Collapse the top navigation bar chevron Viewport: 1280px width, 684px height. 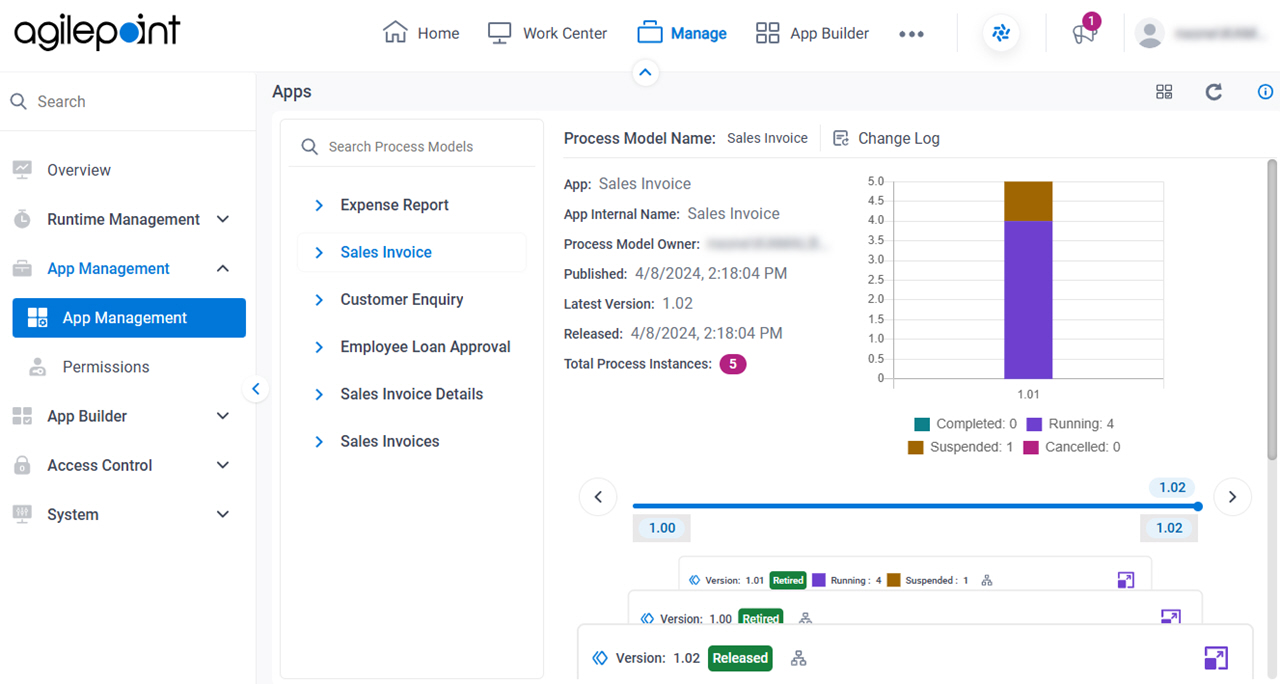[645, 72]
